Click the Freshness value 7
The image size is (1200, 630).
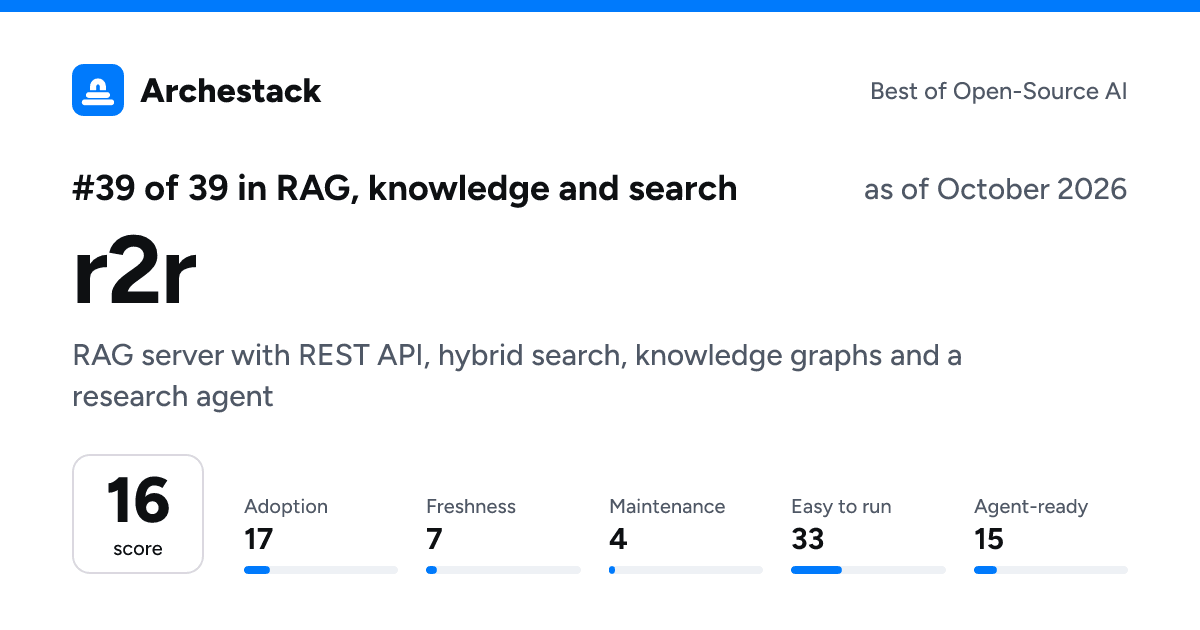(433, 540)
